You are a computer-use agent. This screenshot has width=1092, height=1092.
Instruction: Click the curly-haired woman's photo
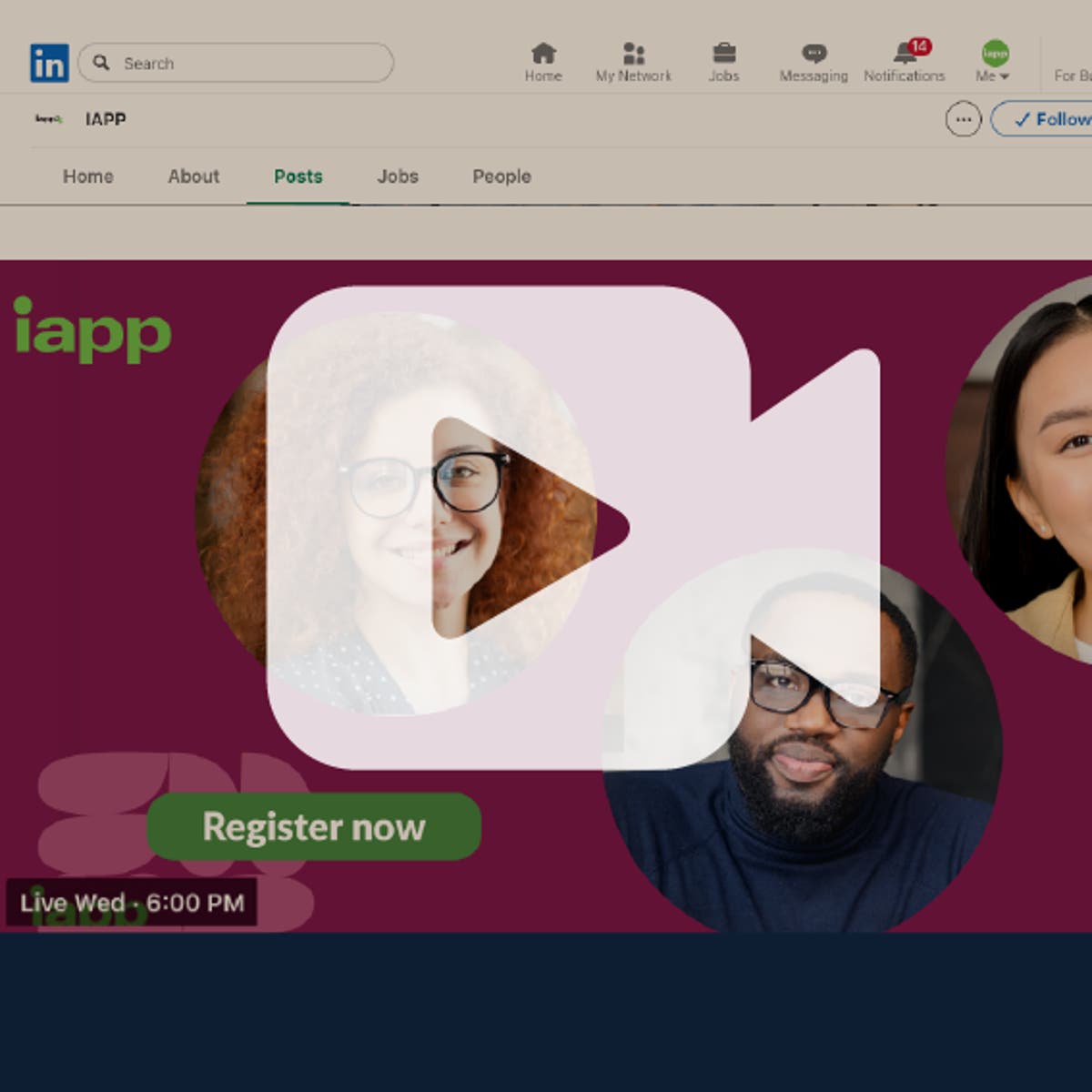pos(397,514)
